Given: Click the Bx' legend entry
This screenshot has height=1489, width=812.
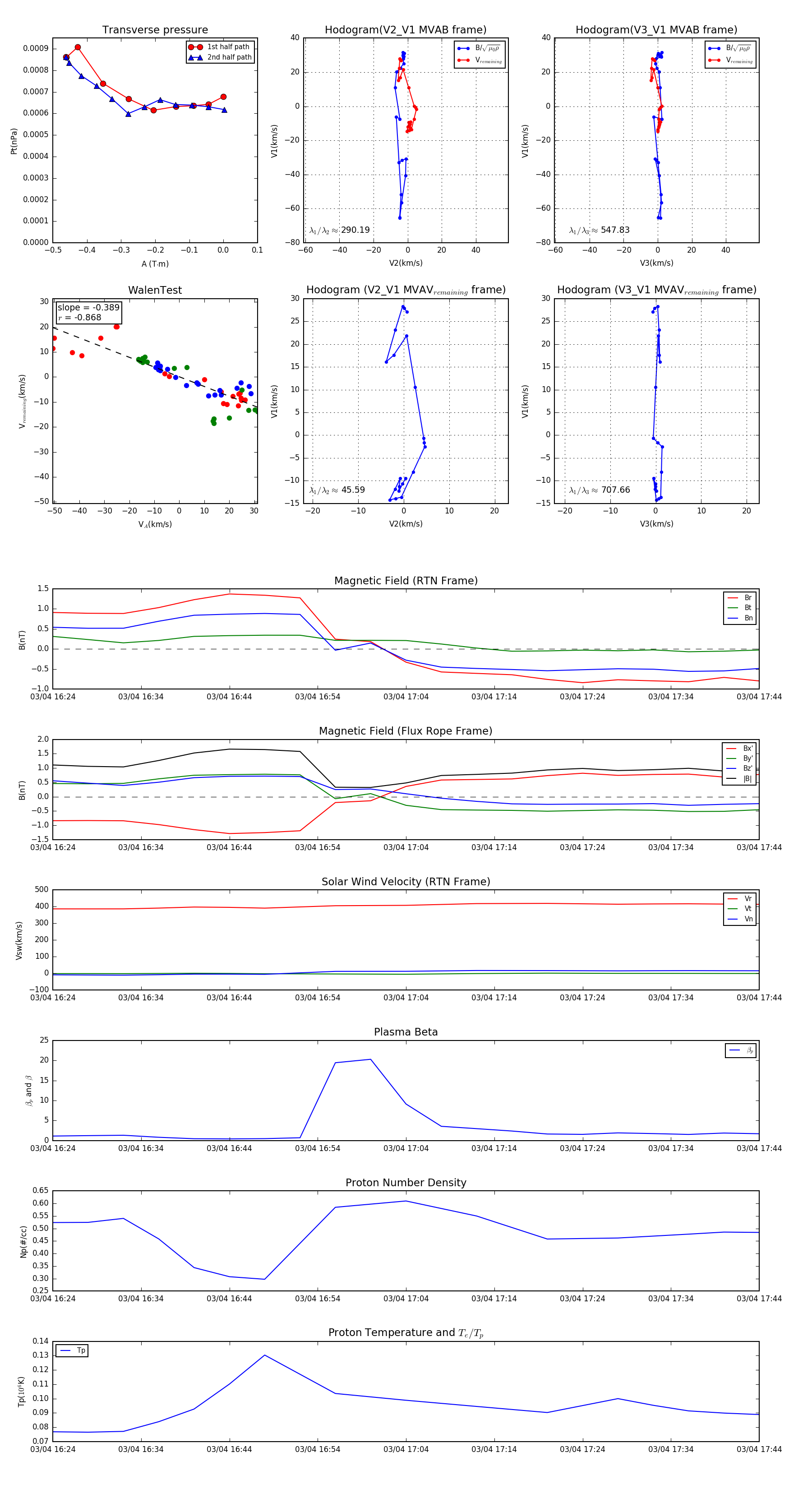Looking at the screenshot, I should [x=739, y=749].
